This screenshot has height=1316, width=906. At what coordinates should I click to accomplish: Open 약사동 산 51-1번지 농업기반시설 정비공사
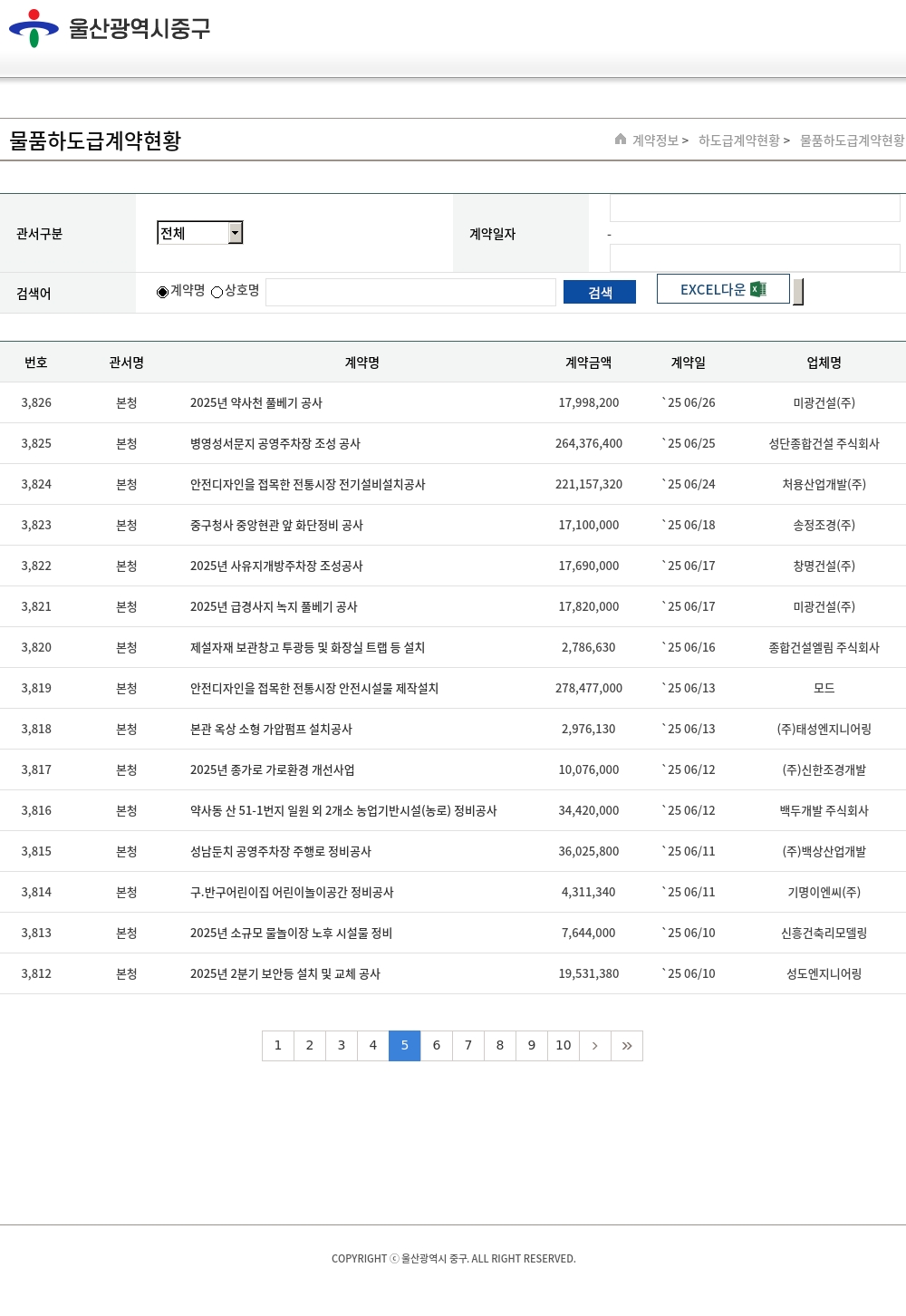pyautogui.click(x=343, y=811)
